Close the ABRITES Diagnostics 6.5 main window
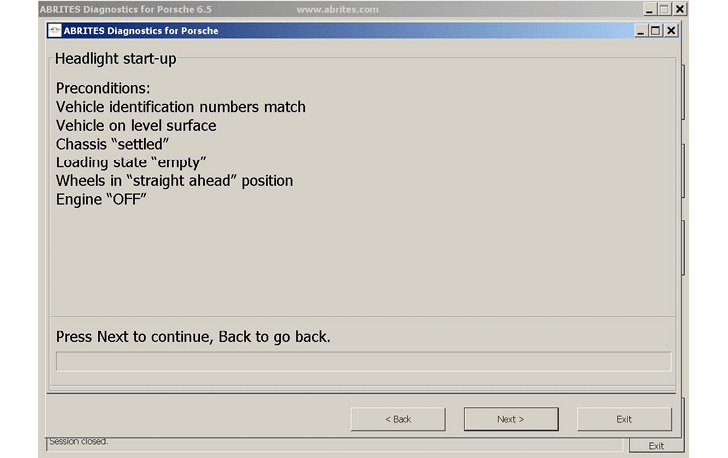728x458 pixels. [x=680, y=9]
